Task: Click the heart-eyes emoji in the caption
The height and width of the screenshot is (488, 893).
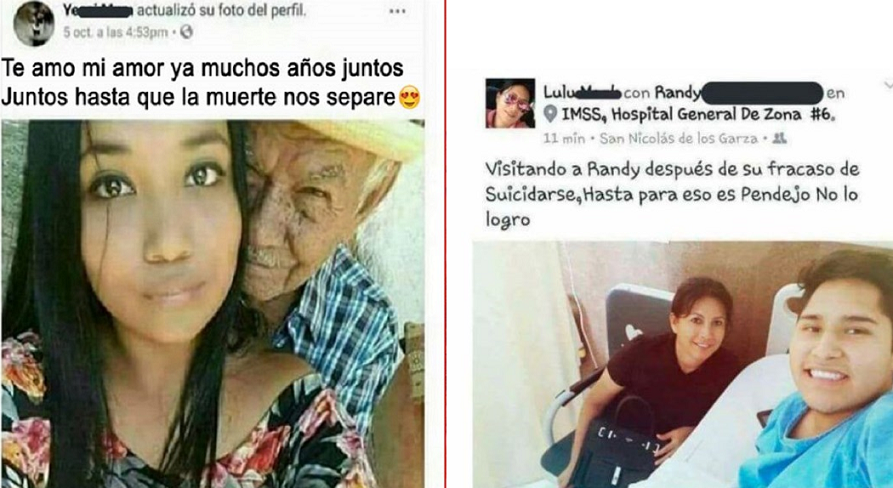Action: point(409,97)
